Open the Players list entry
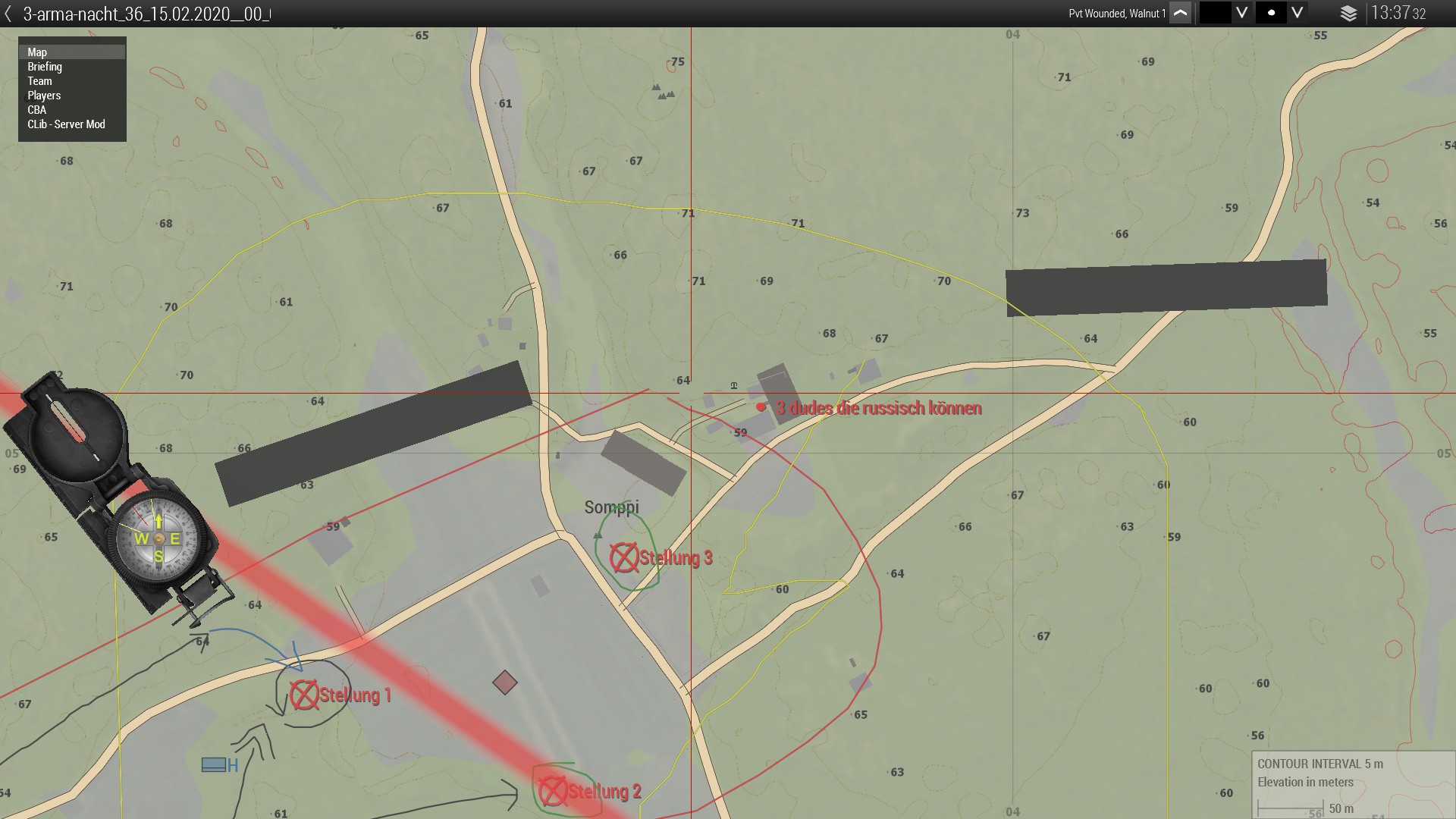This screenshot has width=1456, height=819. [44, 96]
